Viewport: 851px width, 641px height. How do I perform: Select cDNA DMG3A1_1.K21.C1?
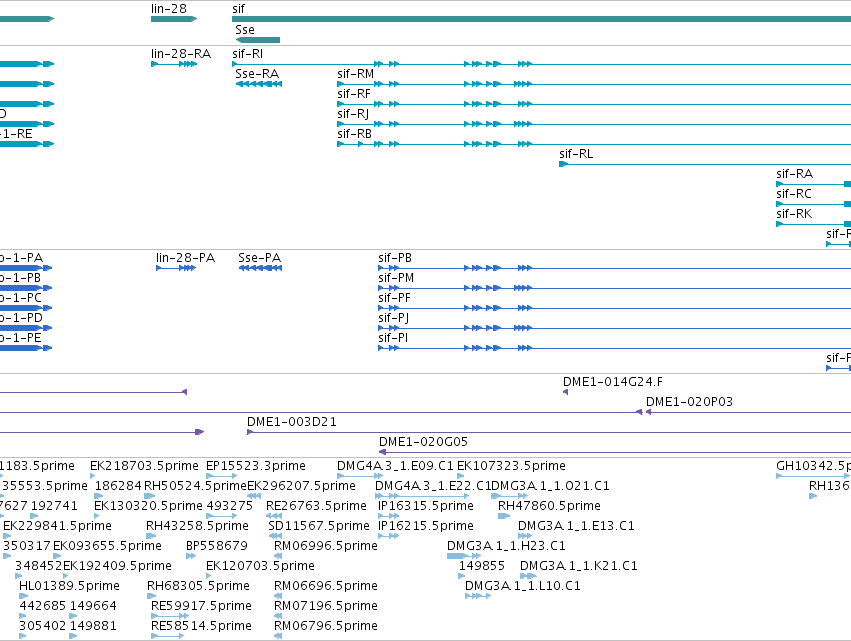(579, 567)
